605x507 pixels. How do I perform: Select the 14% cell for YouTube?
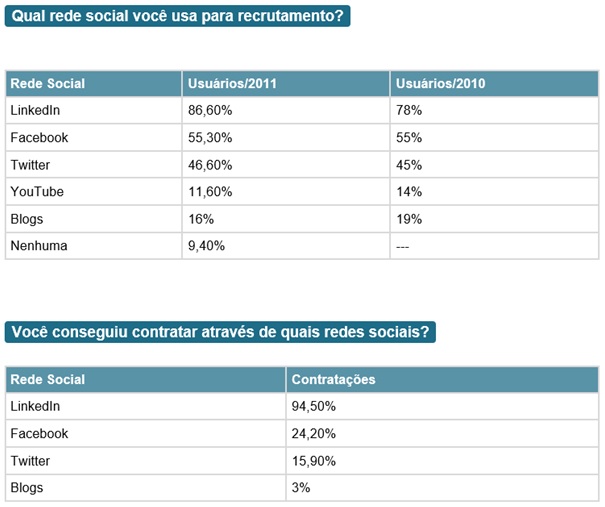coord(409,192)
